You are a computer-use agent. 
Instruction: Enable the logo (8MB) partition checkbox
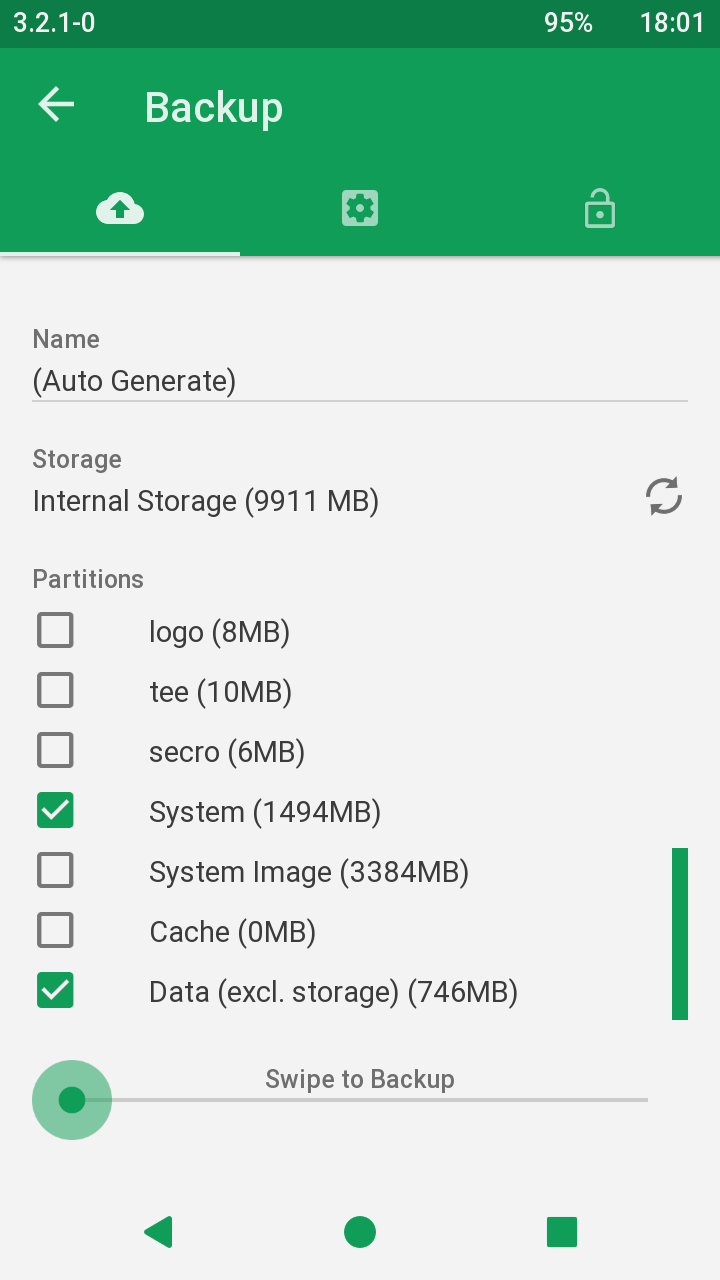pos(55,631)
